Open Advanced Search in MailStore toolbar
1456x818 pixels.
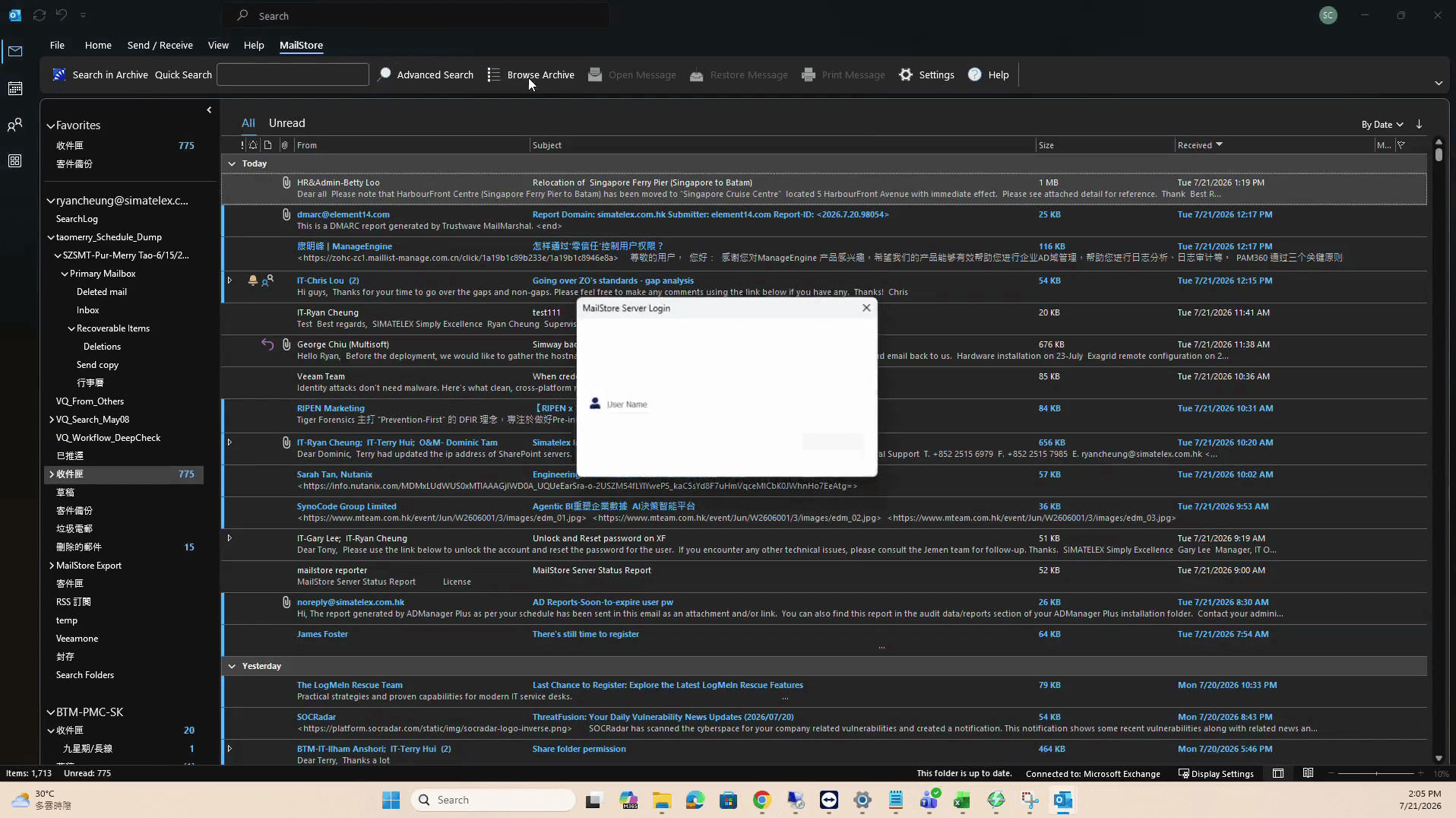[x=426, y=75]
